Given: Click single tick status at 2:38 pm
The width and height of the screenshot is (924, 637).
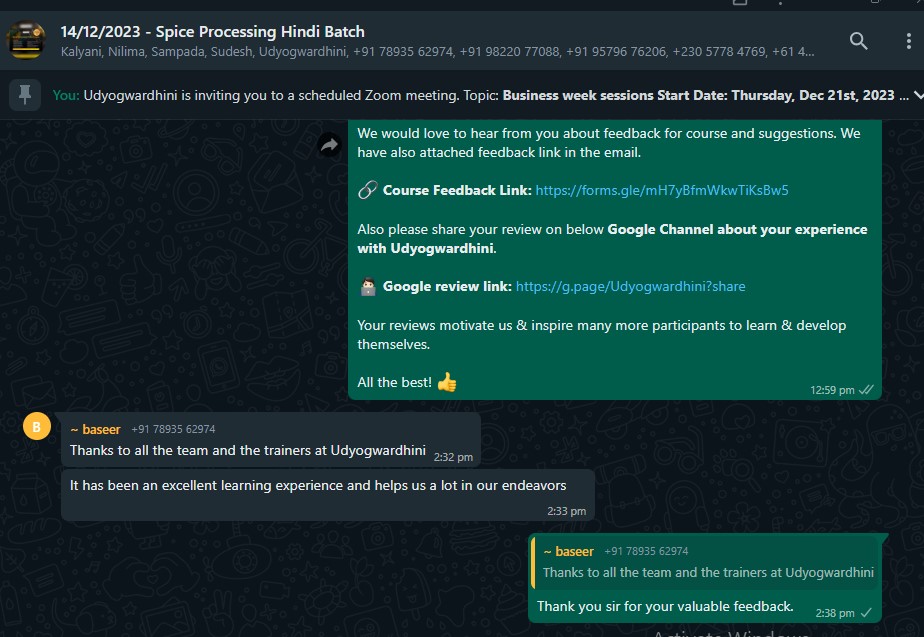Looking at the screenshot, I should click(866, 612).
